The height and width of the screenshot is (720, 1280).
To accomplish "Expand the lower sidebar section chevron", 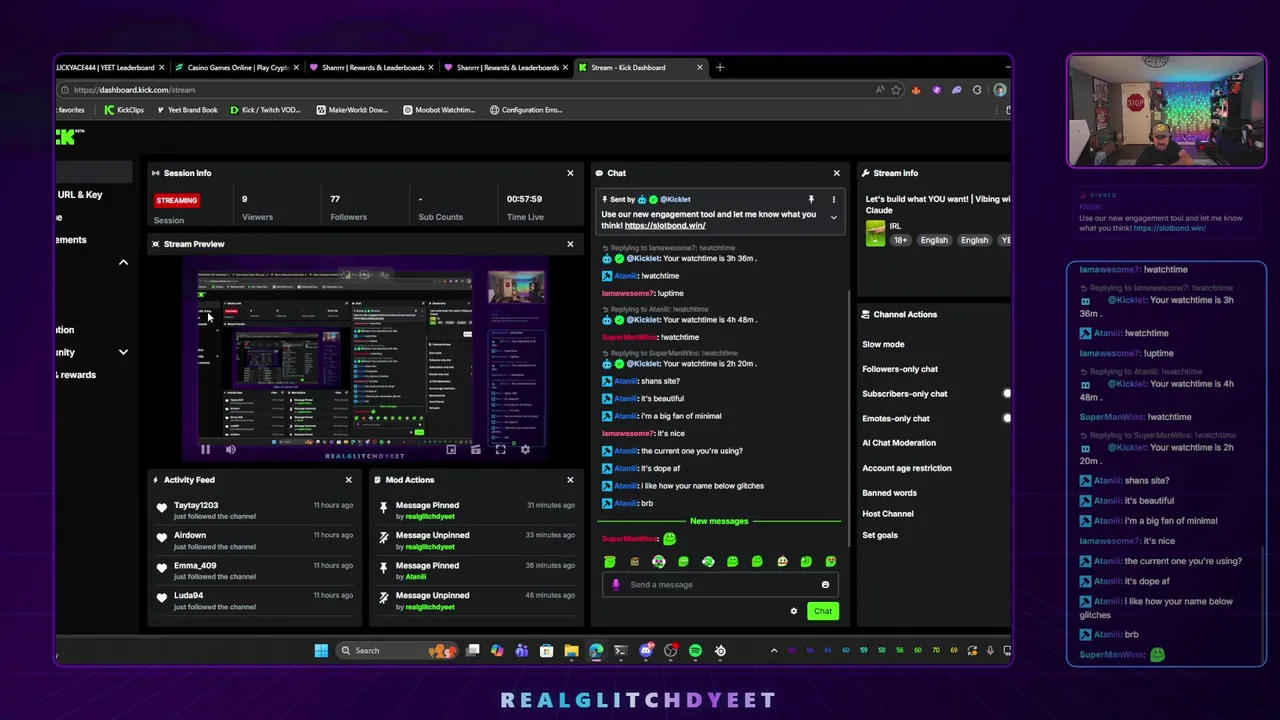I will (x=123, y=352).
